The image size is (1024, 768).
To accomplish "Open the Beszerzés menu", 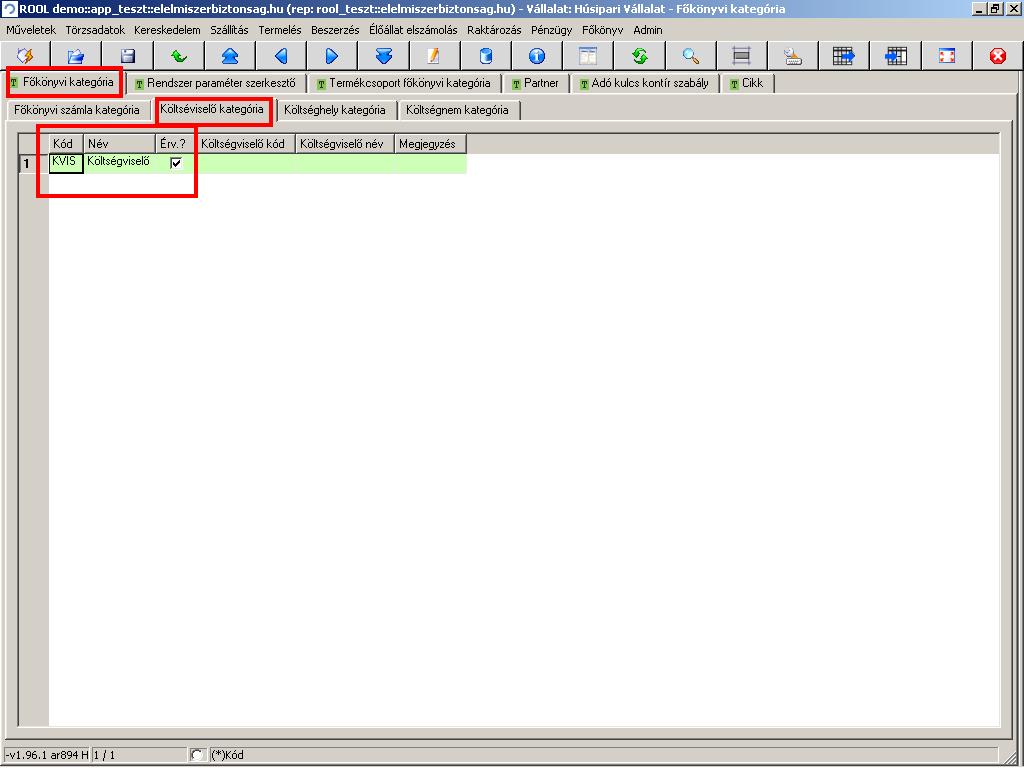I will coord(335,30).
